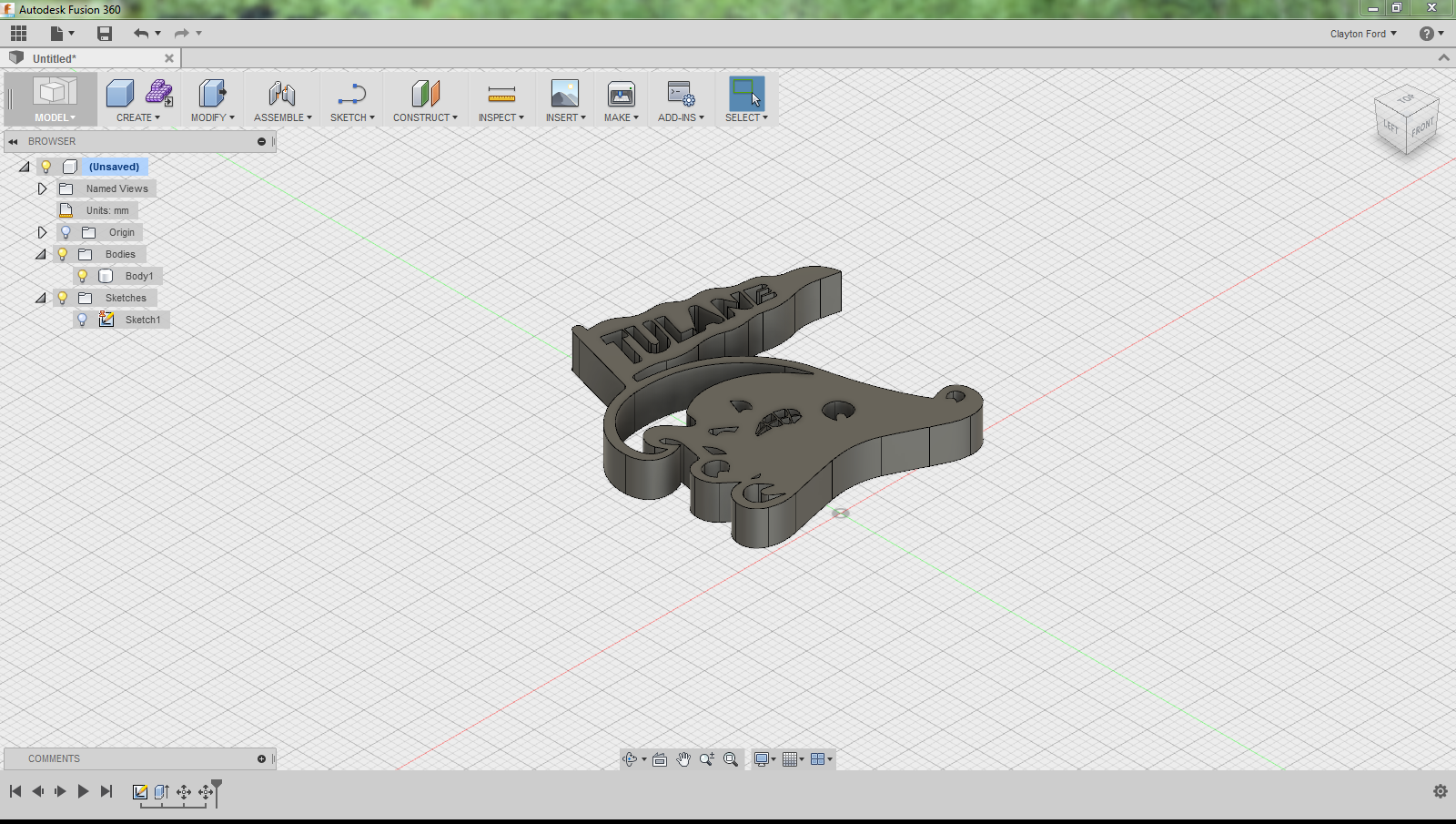Click the Create Form purple icon
This screenshot has height=824, width=1456.
[159, 93]
